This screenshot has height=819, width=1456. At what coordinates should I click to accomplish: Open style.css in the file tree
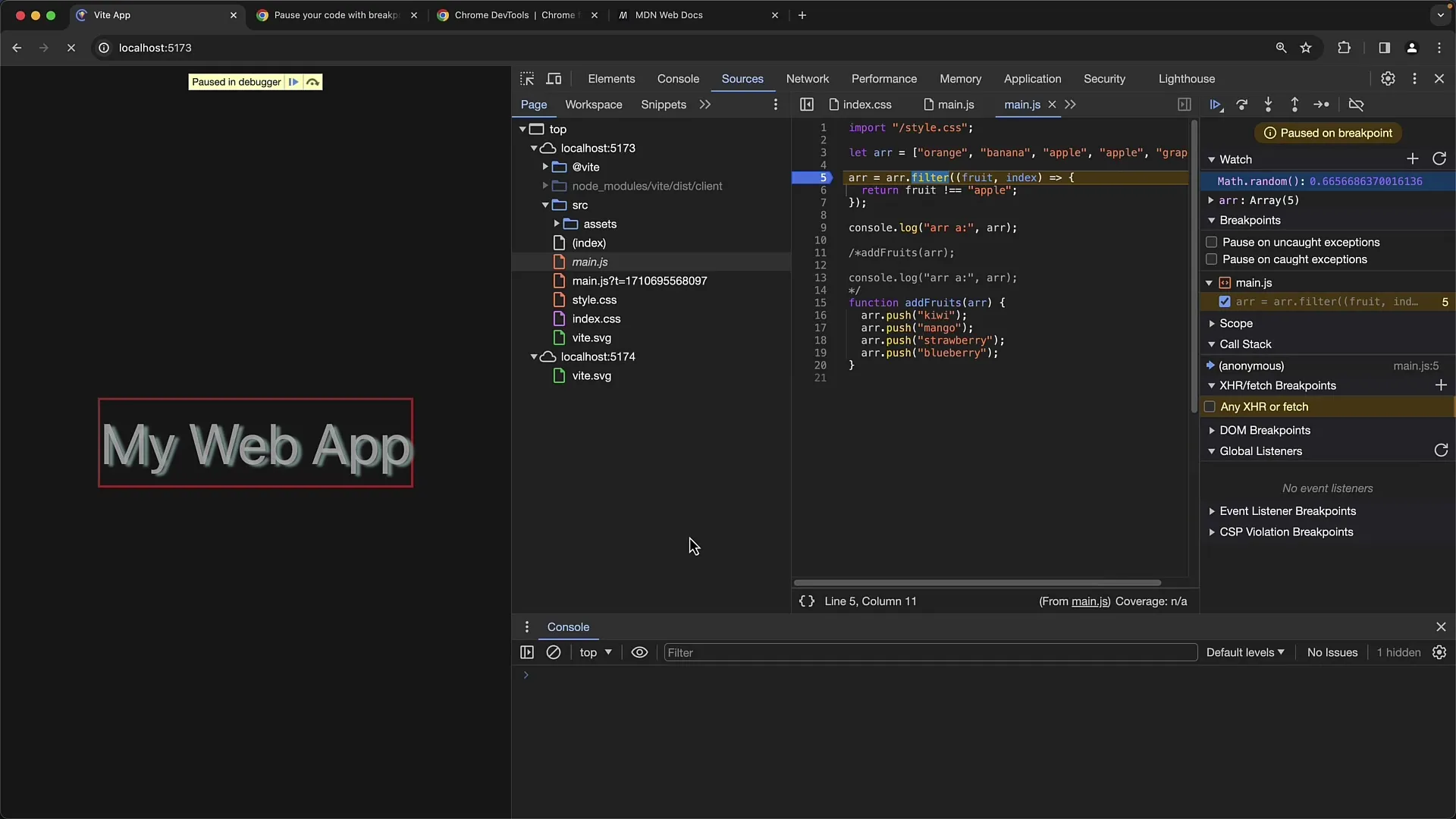(x=595, y=300)
